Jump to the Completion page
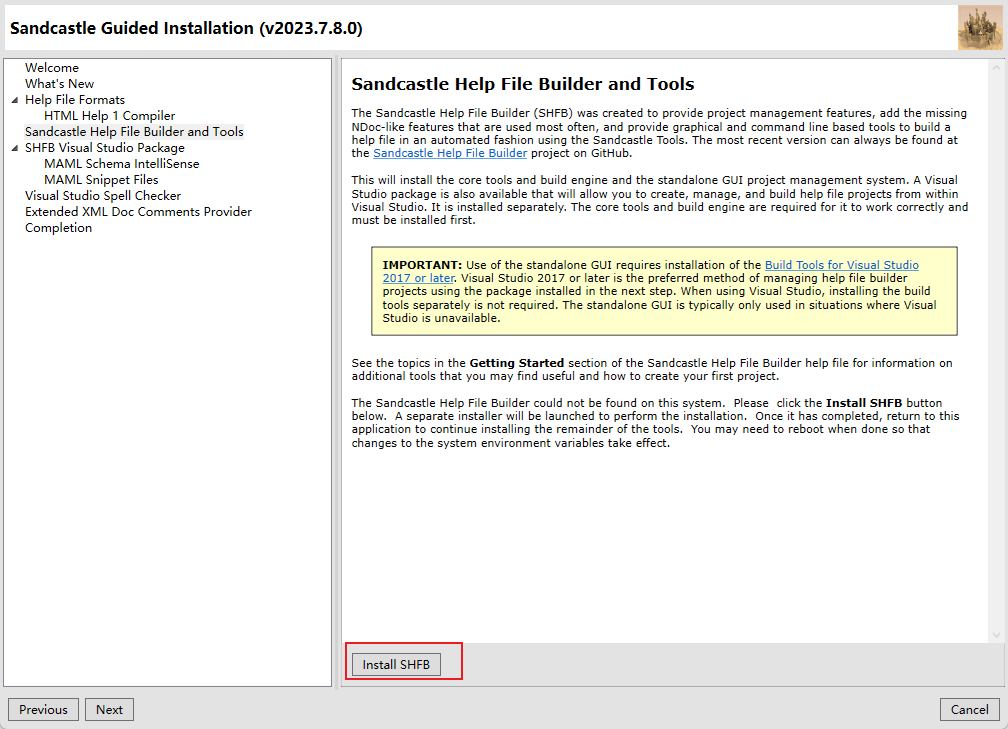This screenshot has height=729, width=1008. (58, 228)
